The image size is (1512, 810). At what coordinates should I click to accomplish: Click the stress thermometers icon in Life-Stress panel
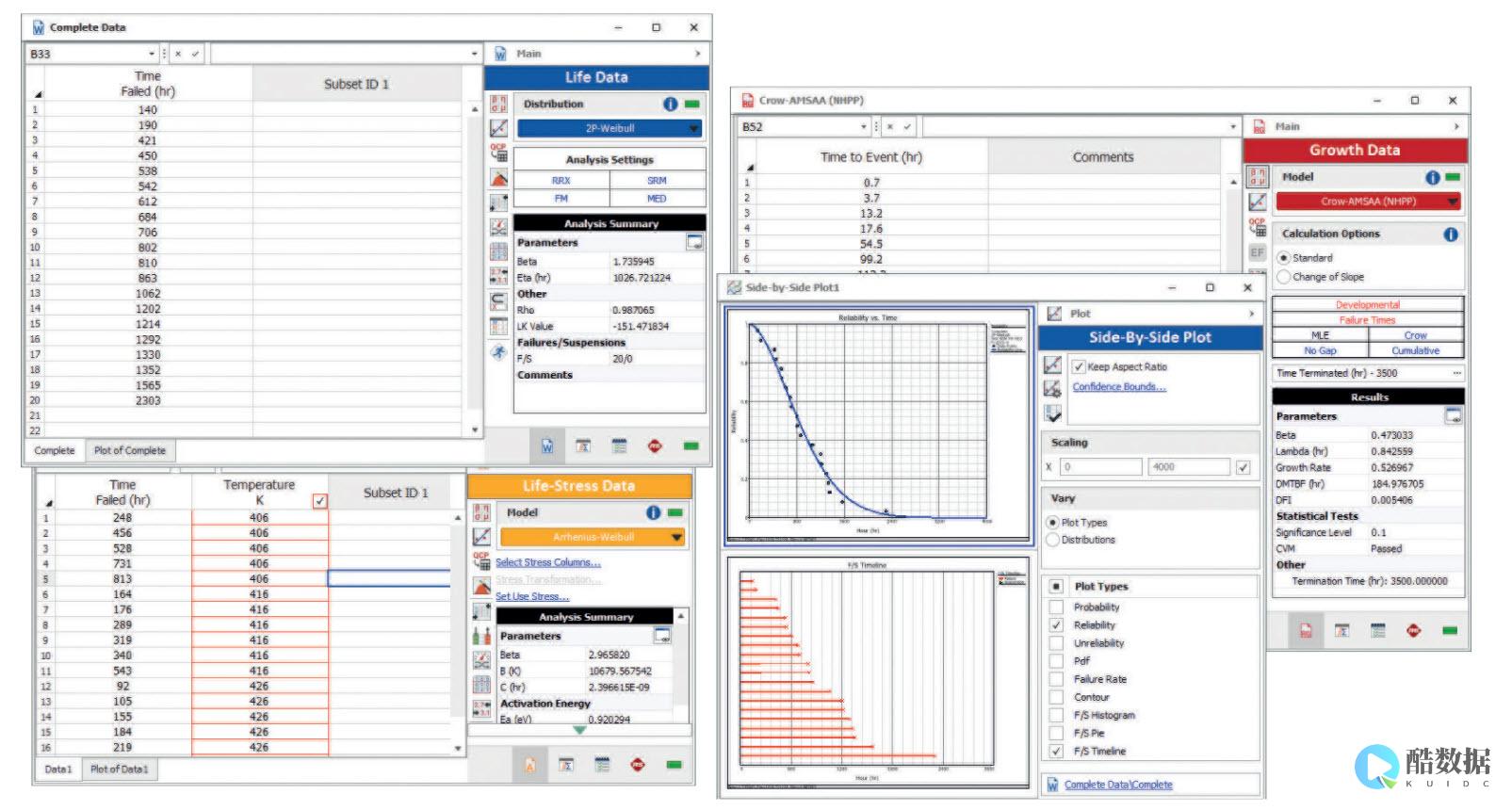(x=481, y=636)
